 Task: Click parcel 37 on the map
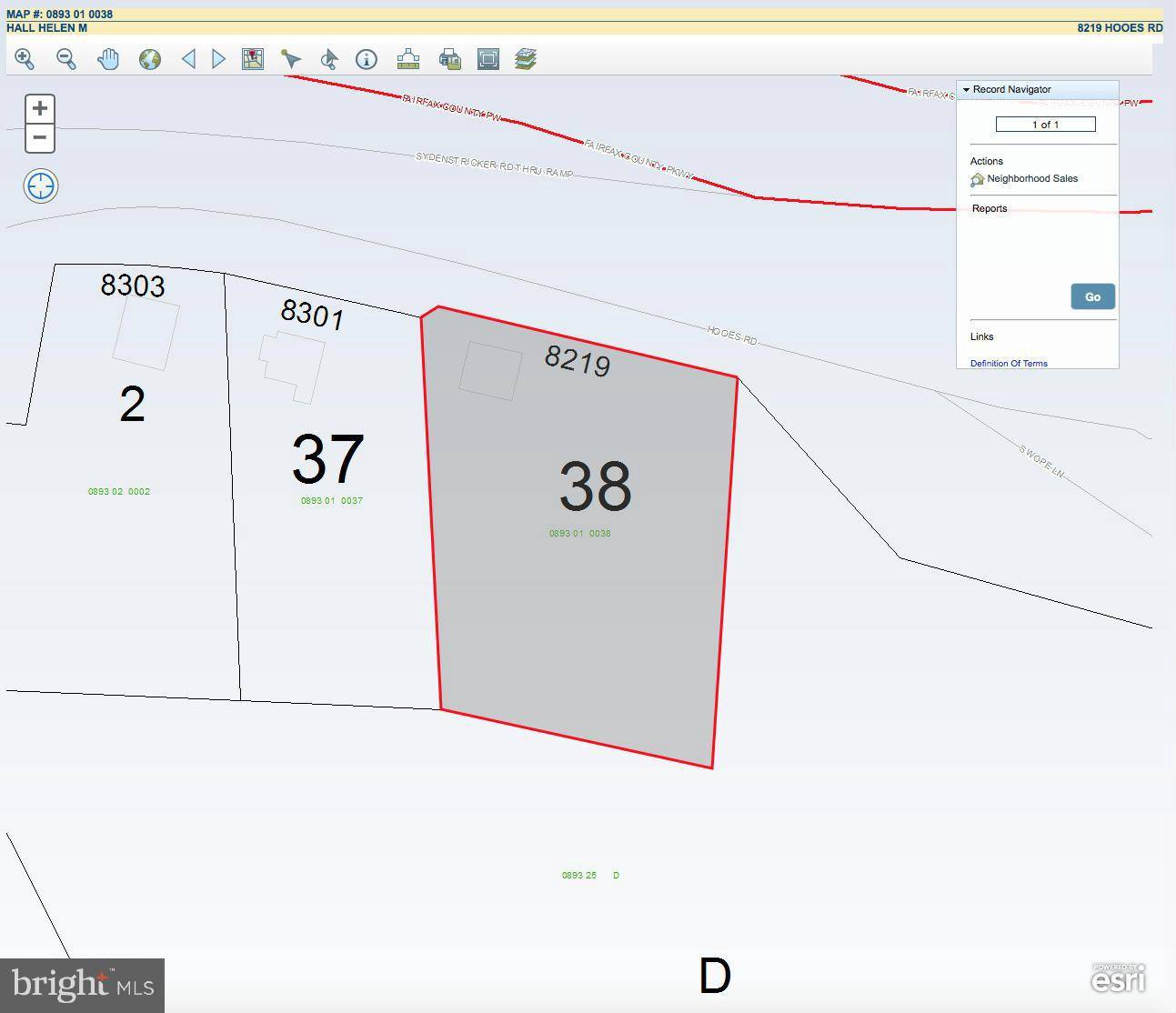click(x=328, y=458)
